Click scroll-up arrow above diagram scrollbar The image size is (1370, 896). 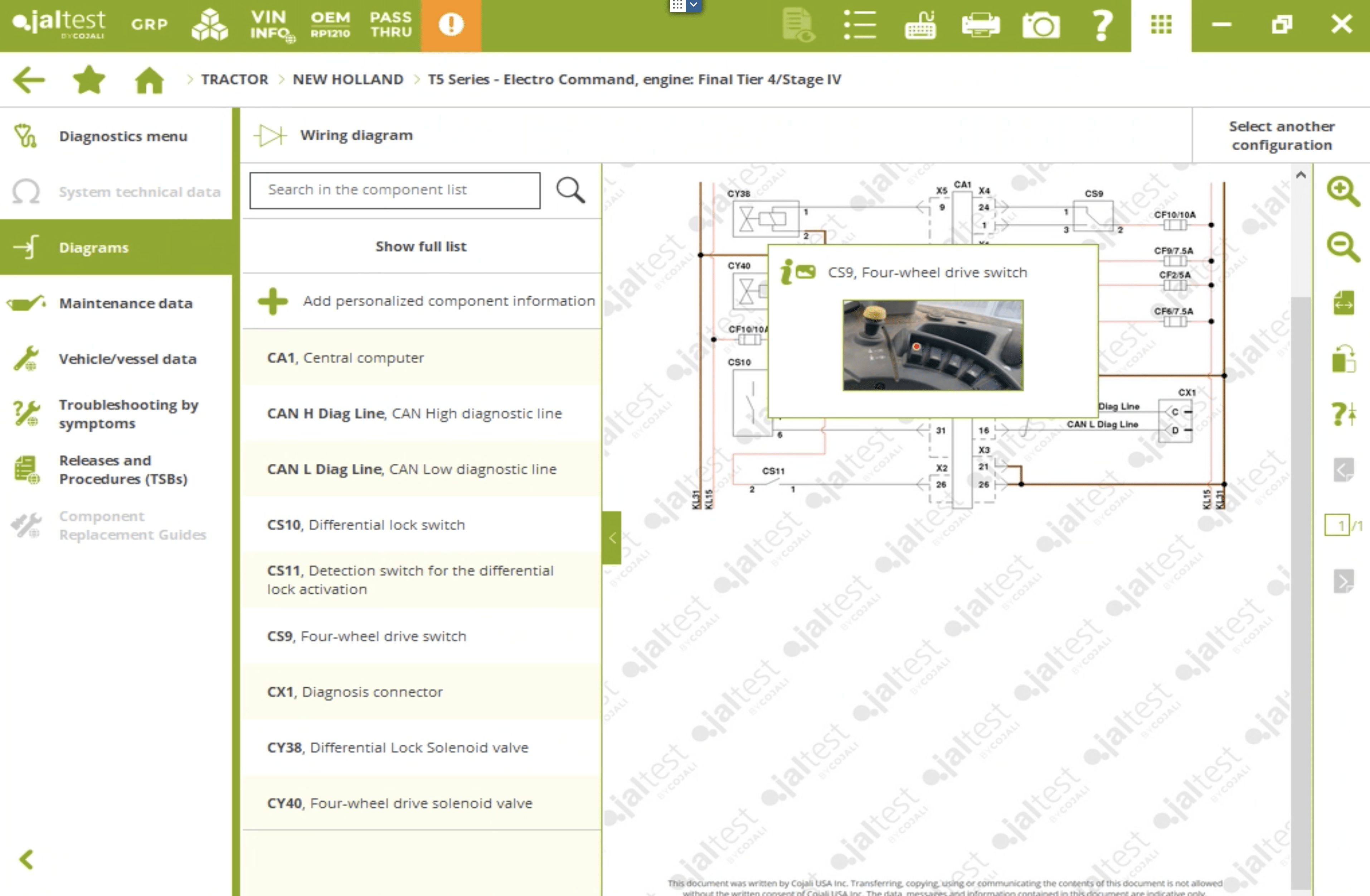[1300, 175]
